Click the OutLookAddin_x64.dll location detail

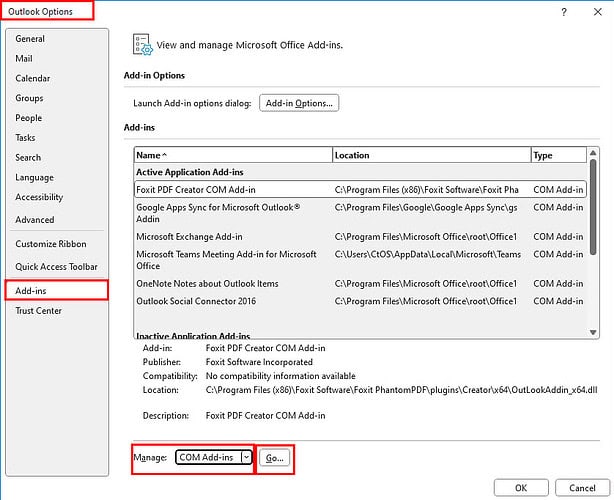[401, 390]
